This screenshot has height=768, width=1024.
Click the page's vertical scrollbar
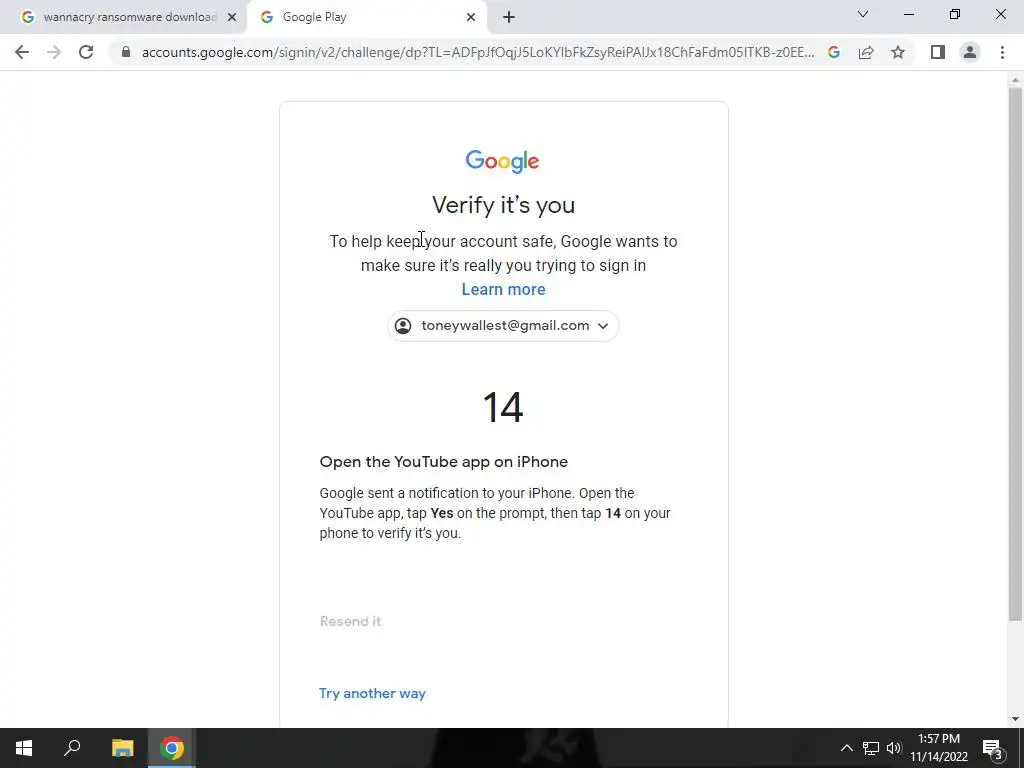tap(1015, 353)
